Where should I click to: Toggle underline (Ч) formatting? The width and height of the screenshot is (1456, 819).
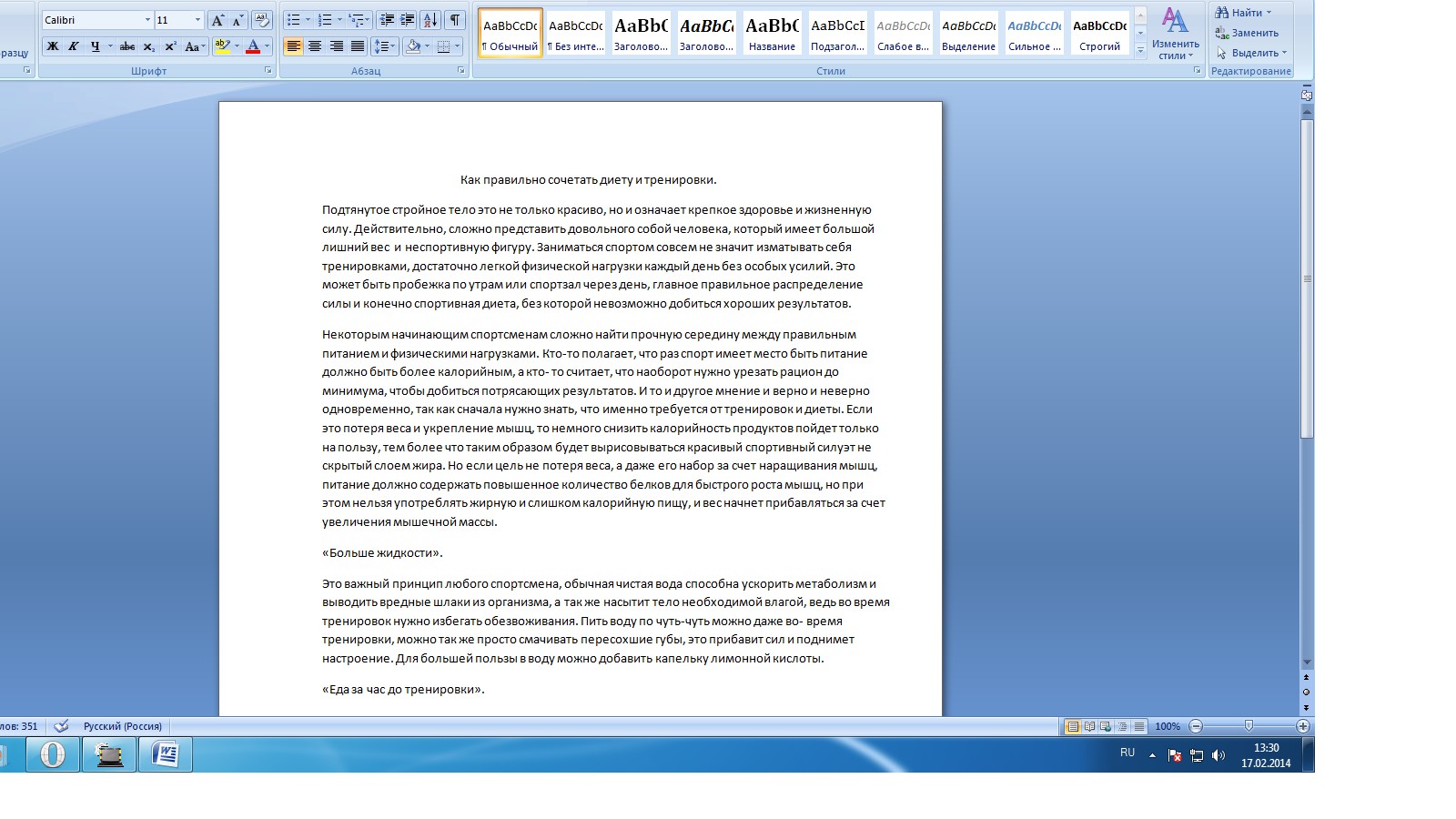point(95,46)
